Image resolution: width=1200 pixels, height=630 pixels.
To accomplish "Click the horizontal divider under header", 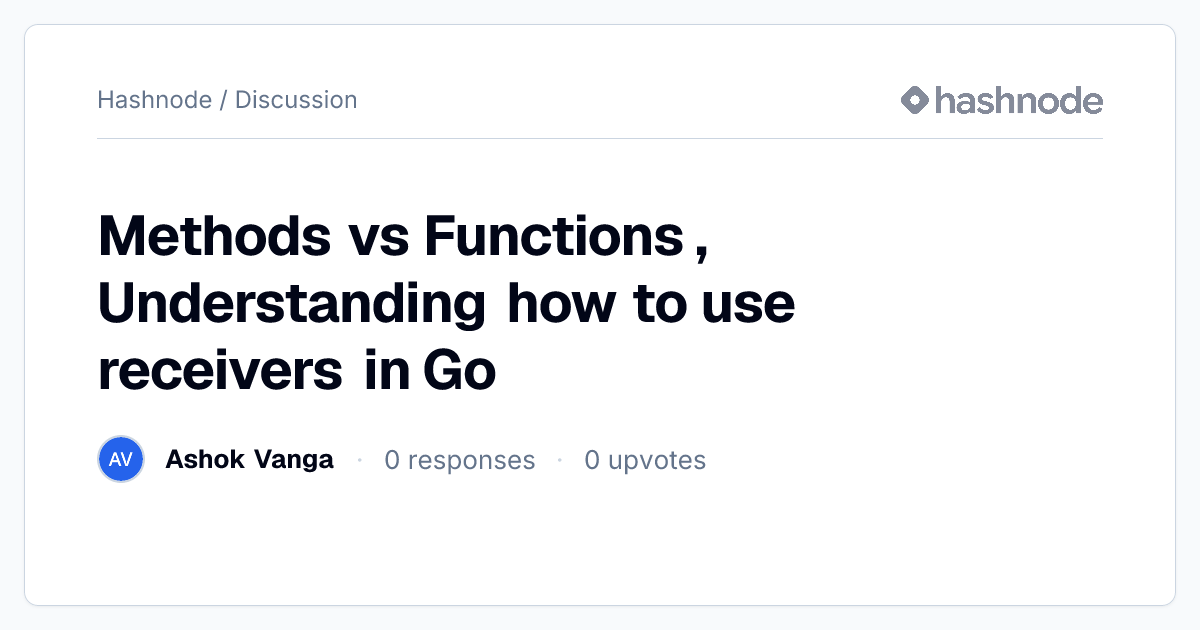I will point(600,138).
